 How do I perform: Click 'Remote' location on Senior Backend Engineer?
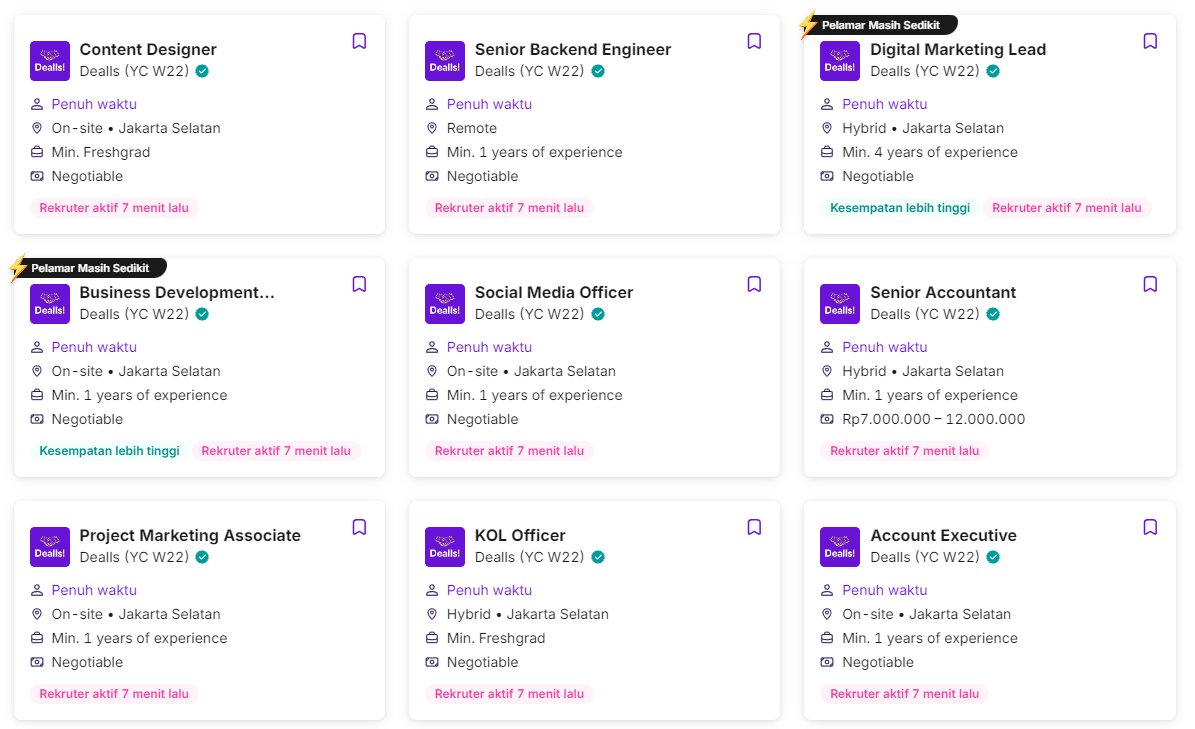[472, 128]
